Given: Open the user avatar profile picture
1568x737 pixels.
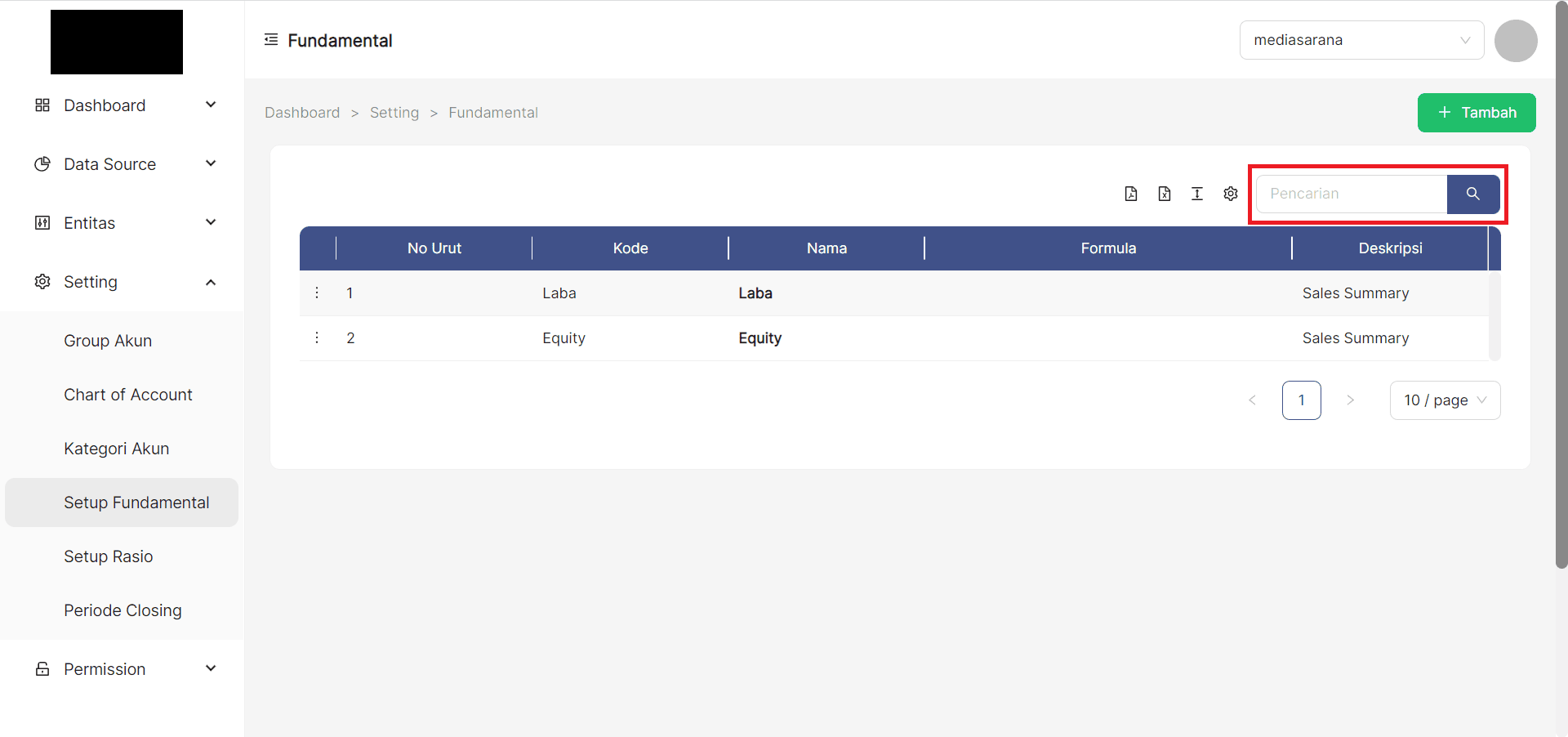Looking at the screenshot, I should [1516, 40].
